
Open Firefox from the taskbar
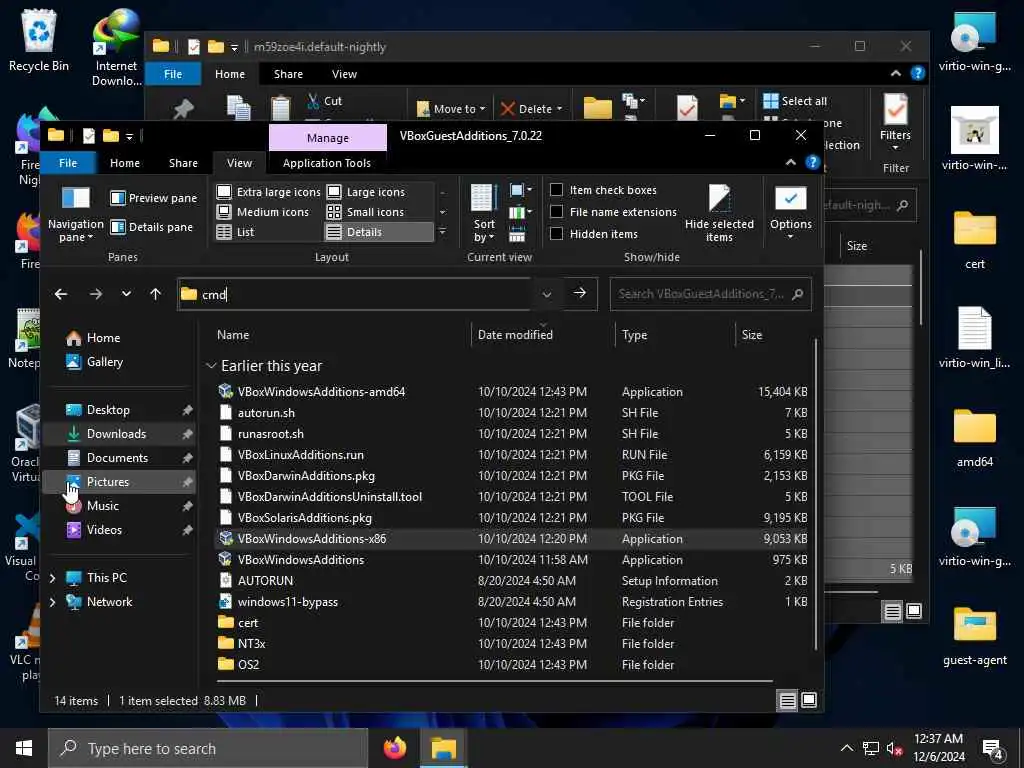395,748
